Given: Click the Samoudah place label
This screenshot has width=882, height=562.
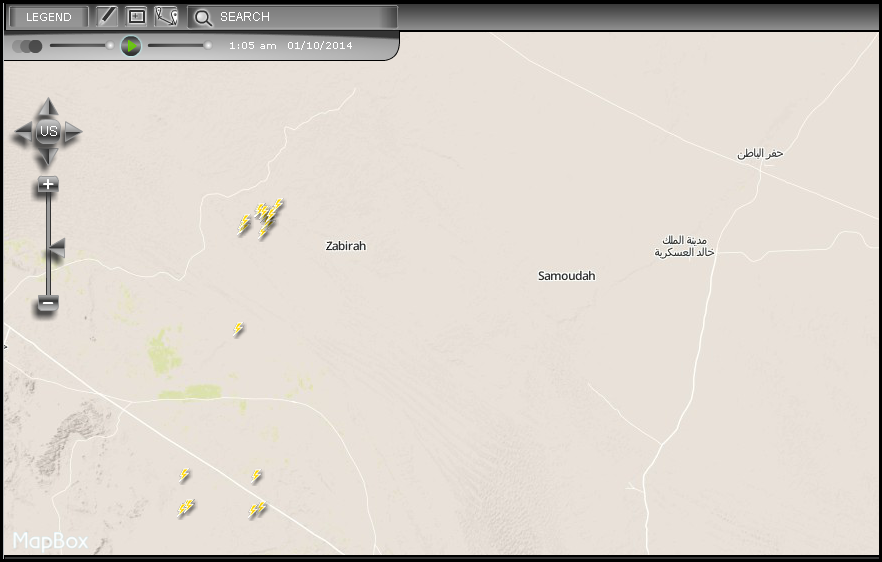Looking at the screenshot, I should (566, 276).
